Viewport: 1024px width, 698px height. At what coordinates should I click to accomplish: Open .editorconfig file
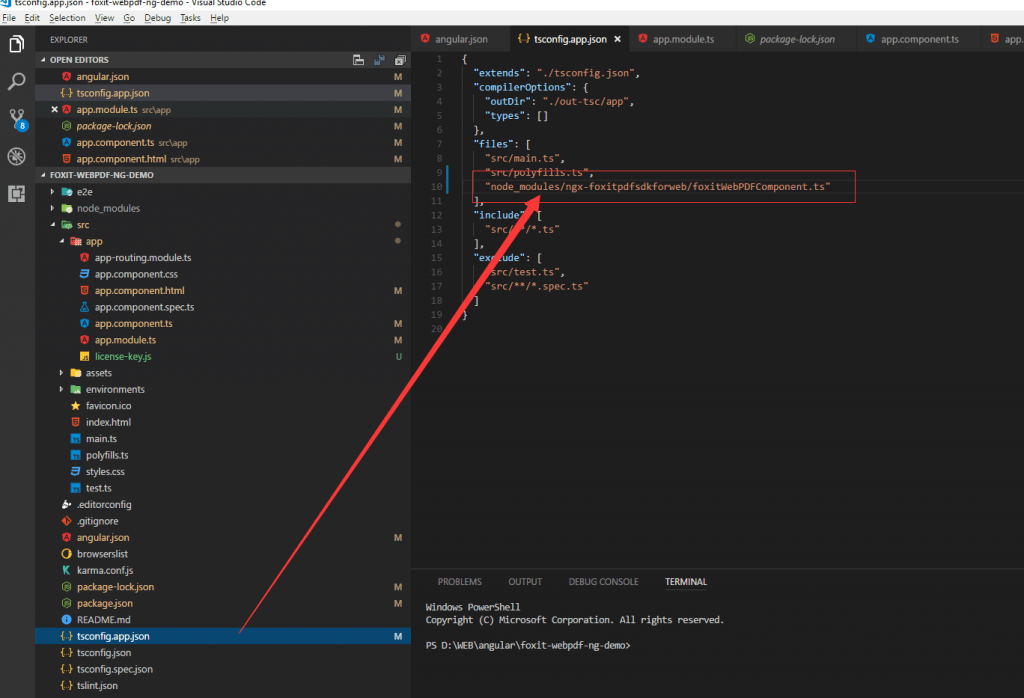coord(223,505)
